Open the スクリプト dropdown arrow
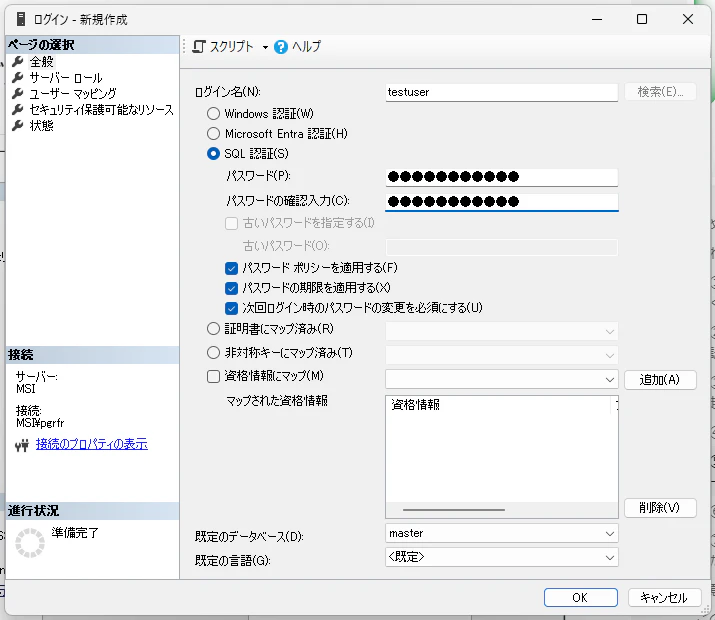This screenshot has width=715, height=620. pos(265,47)
